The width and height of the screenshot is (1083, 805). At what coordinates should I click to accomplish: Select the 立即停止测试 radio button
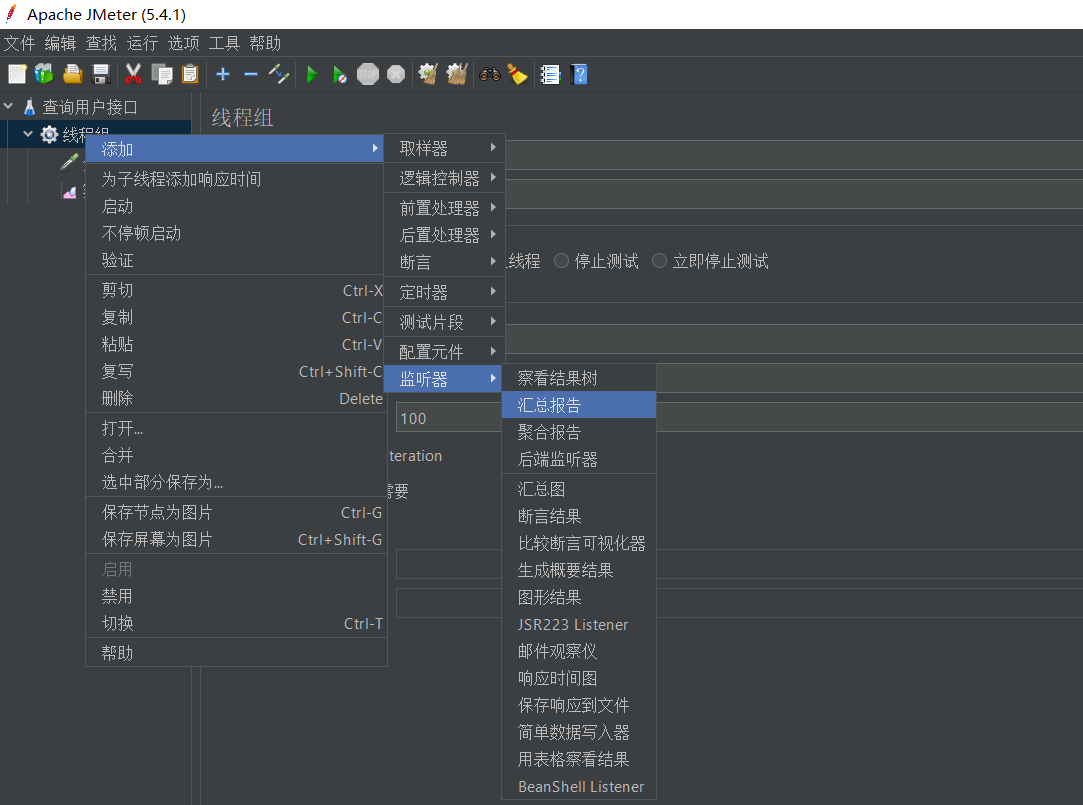pyautogui.click(x=660, y=260)
